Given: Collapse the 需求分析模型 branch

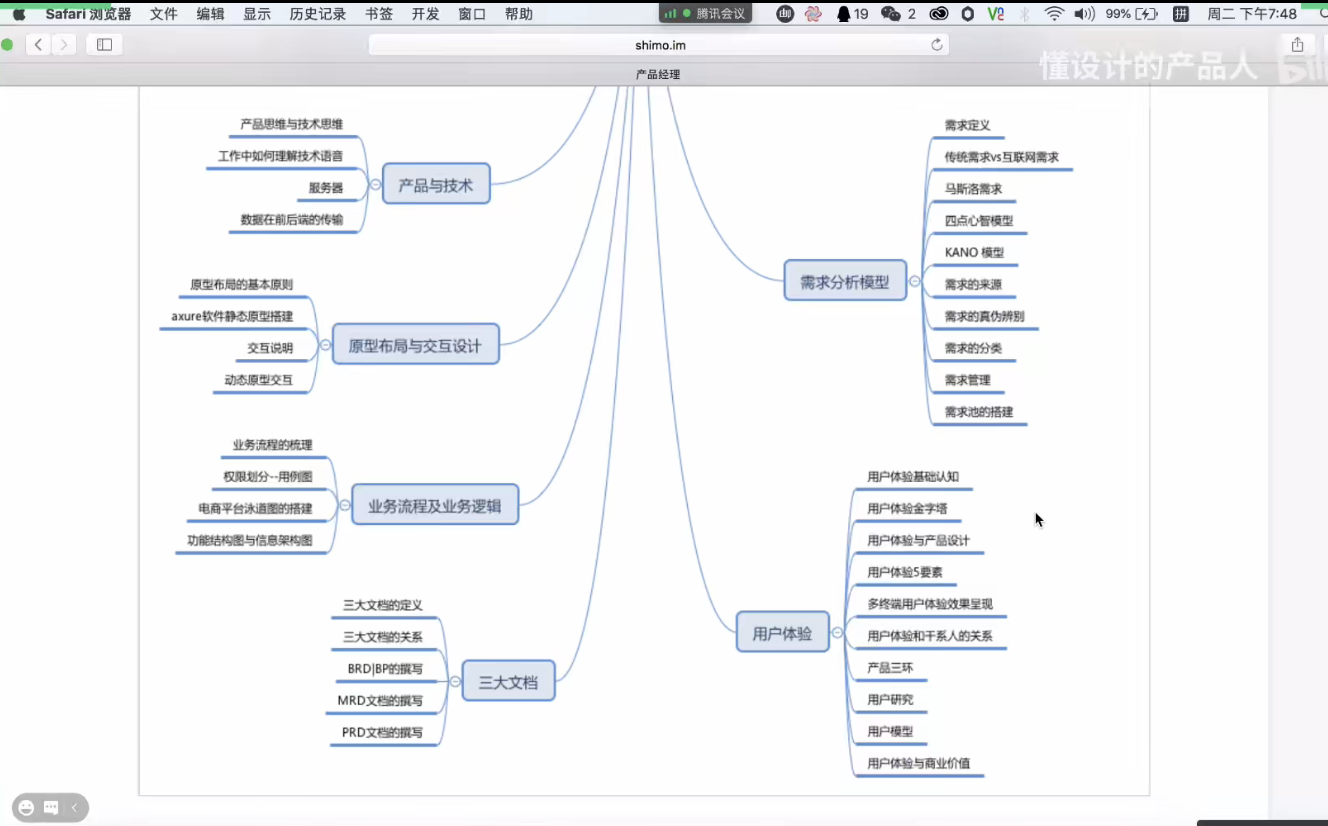Looking at the screenshot, I should [x=915, y=281].
